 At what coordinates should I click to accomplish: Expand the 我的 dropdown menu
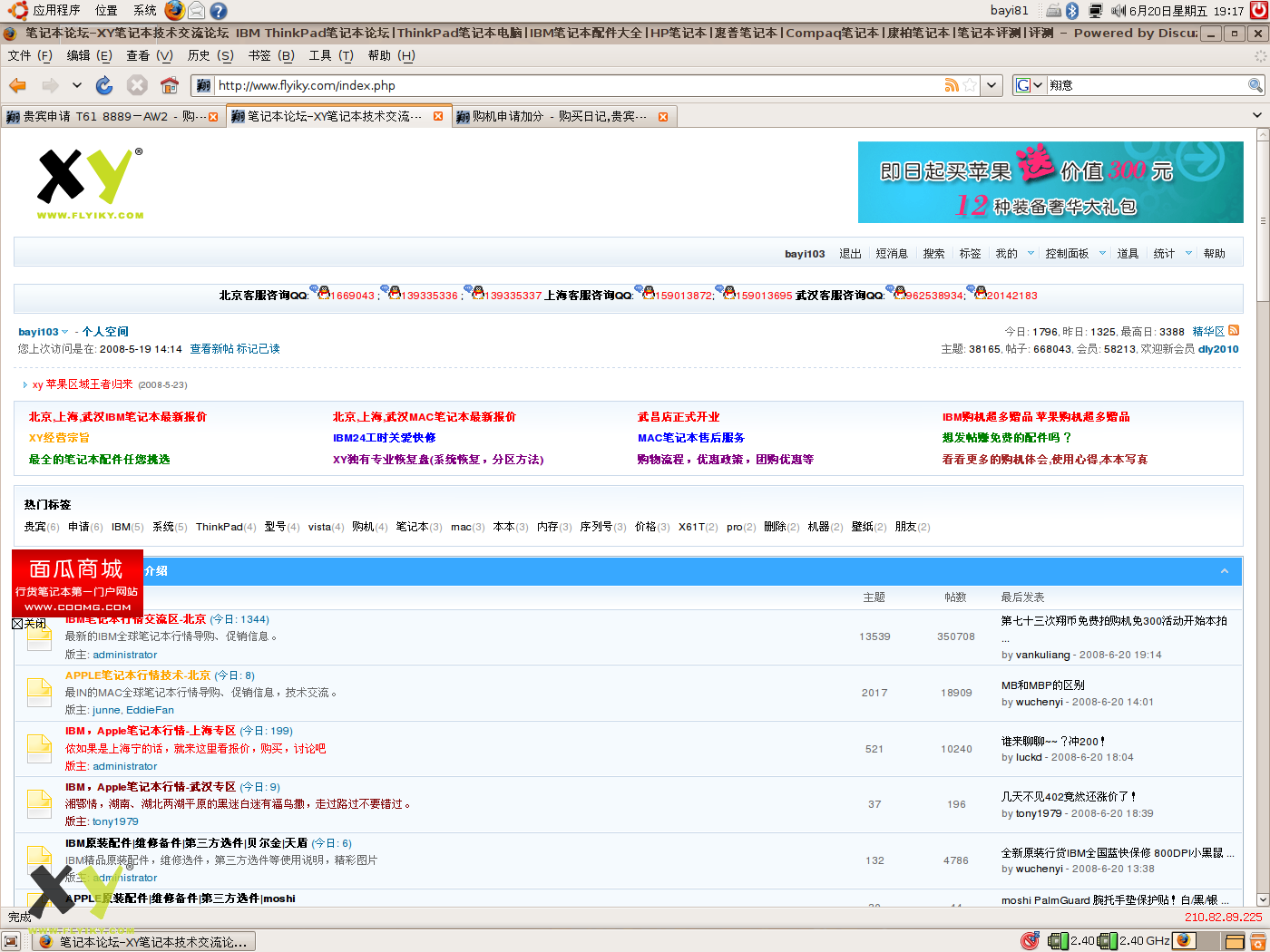coord(1031,254)
